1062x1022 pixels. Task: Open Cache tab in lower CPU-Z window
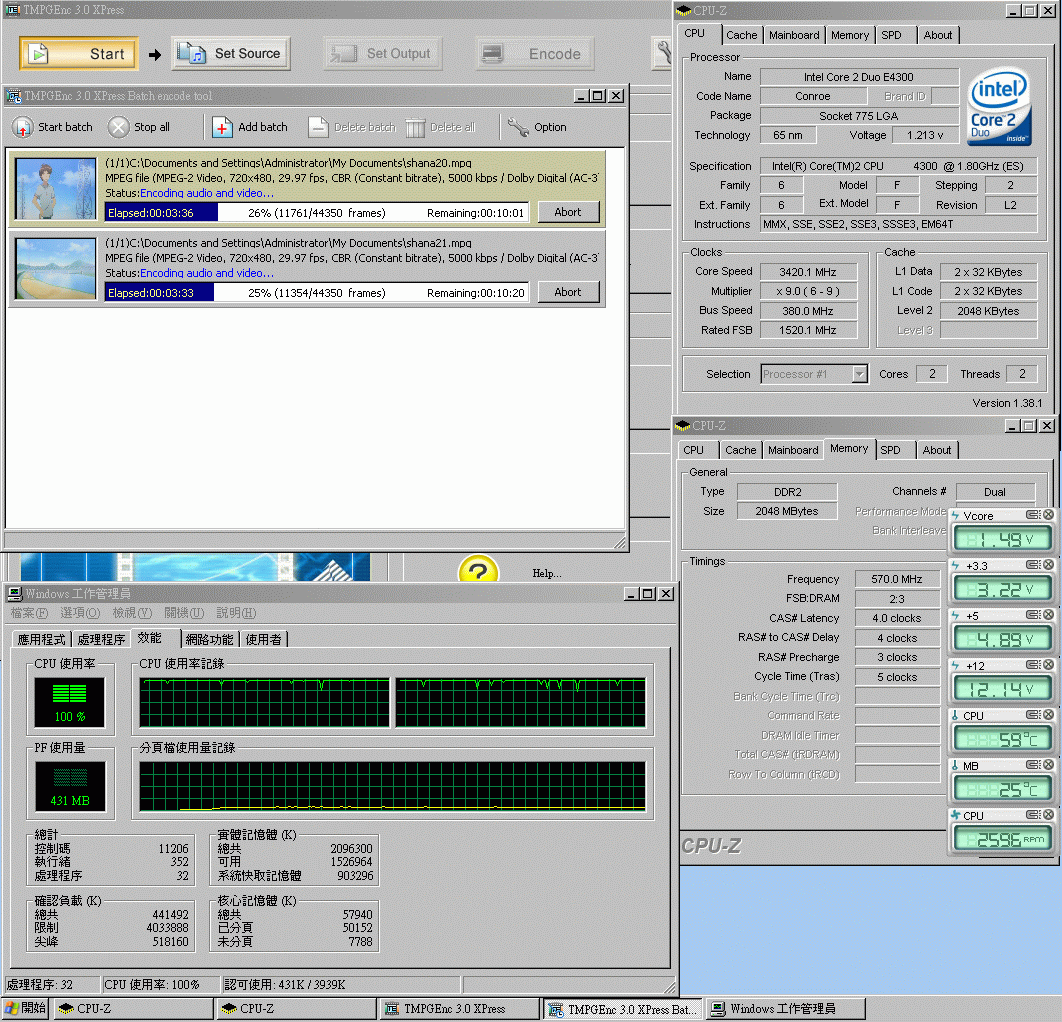740,450
